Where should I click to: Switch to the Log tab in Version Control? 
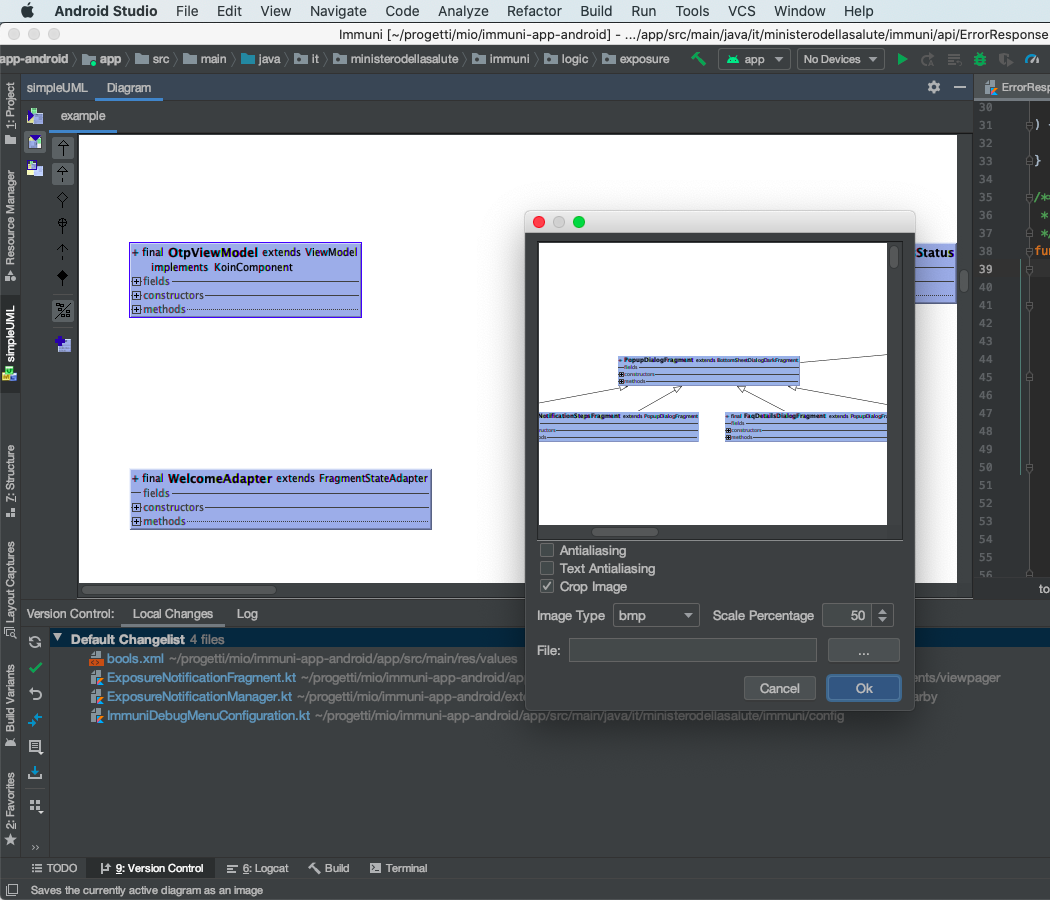tap(247, 614)
